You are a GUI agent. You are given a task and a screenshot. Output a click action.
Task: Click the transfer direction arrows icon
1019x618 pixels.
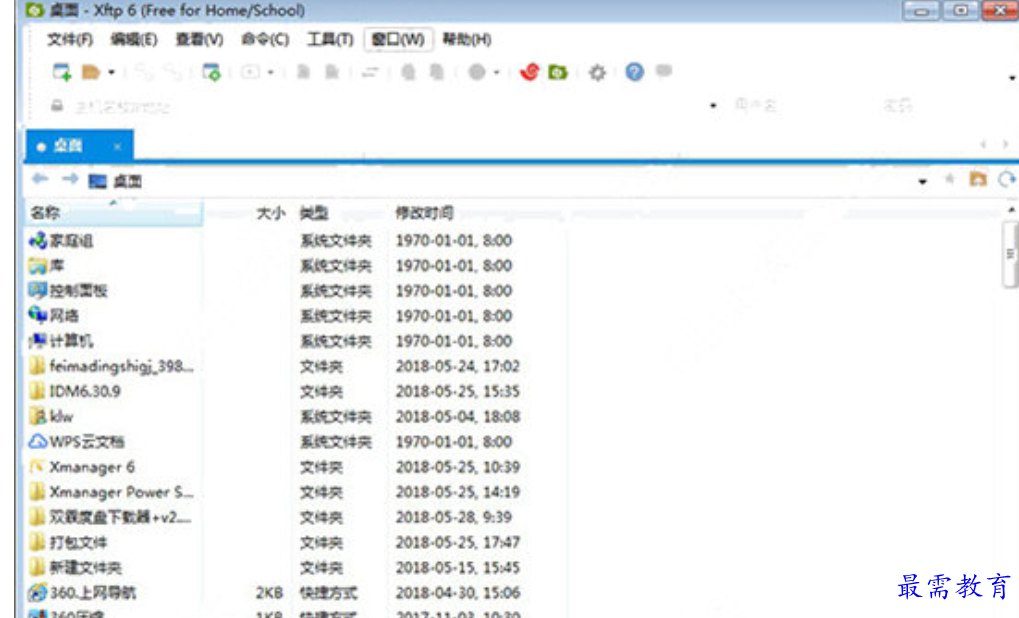tap(370, 72)
